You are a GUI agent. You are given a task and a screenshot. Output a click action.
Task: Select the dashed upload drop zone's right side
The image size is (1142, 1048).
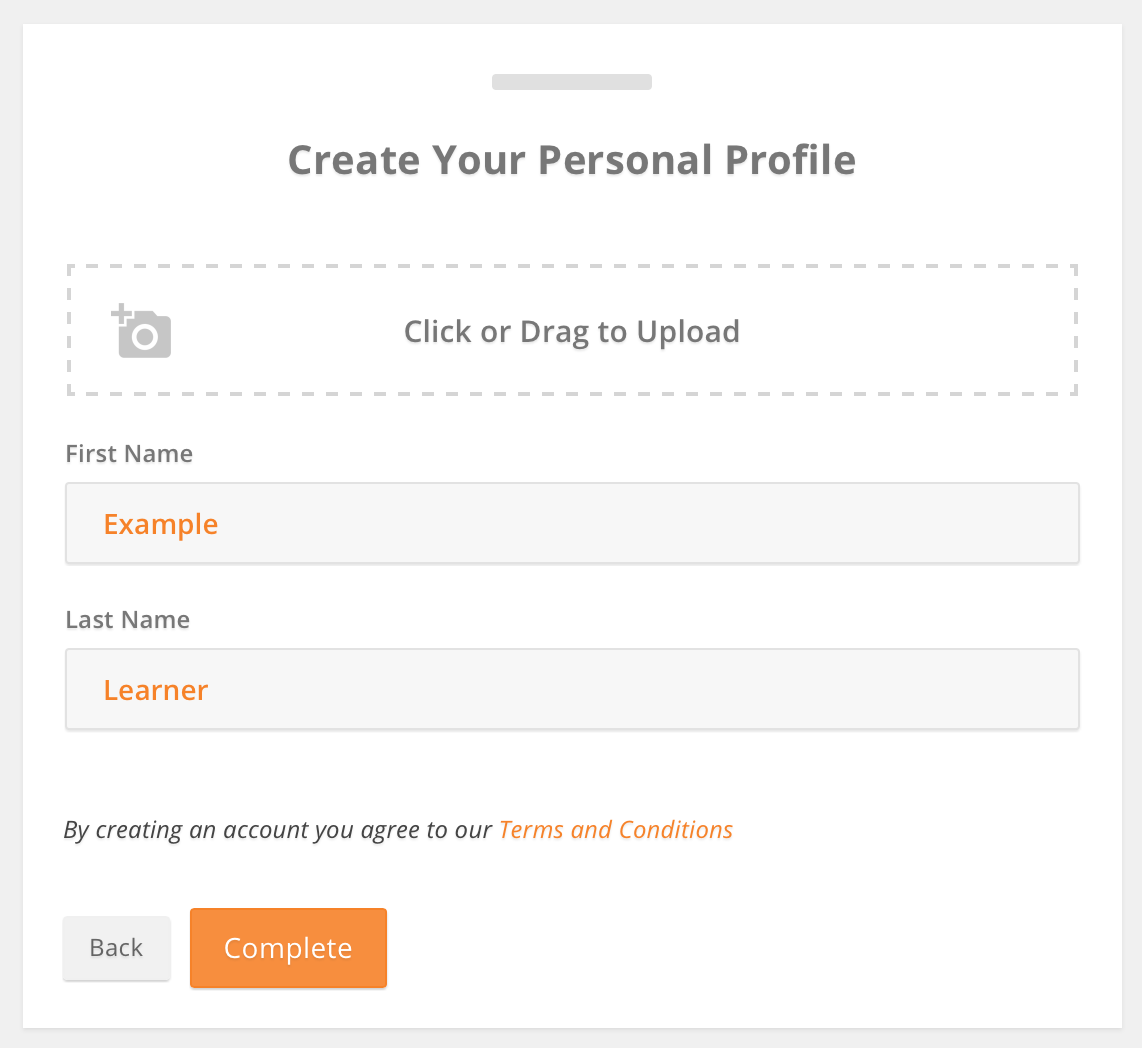point(947,330)
